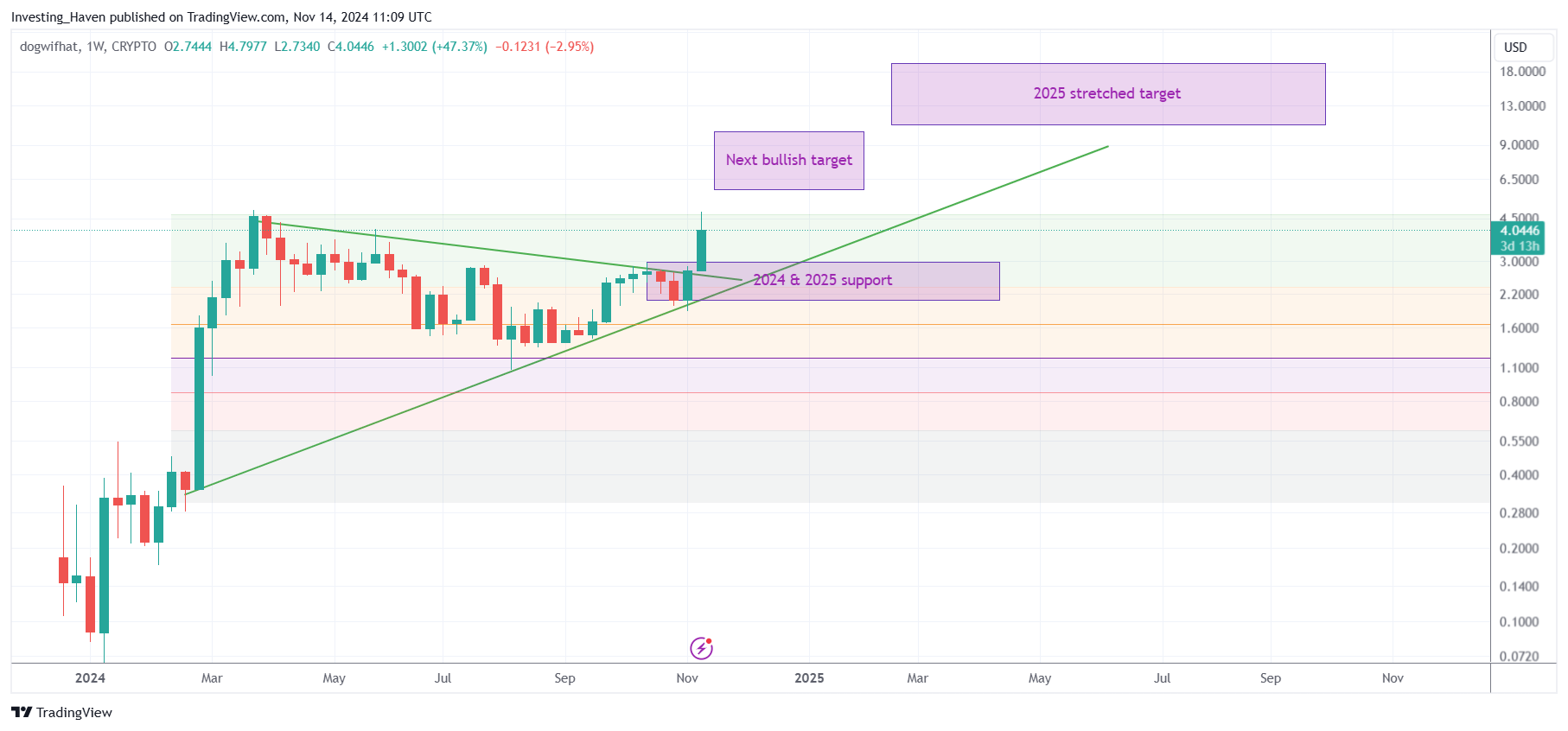Click the -0.1231 (-2.95%) value
The height and width of the screenshot is (731, 1568).
(545, 47)
